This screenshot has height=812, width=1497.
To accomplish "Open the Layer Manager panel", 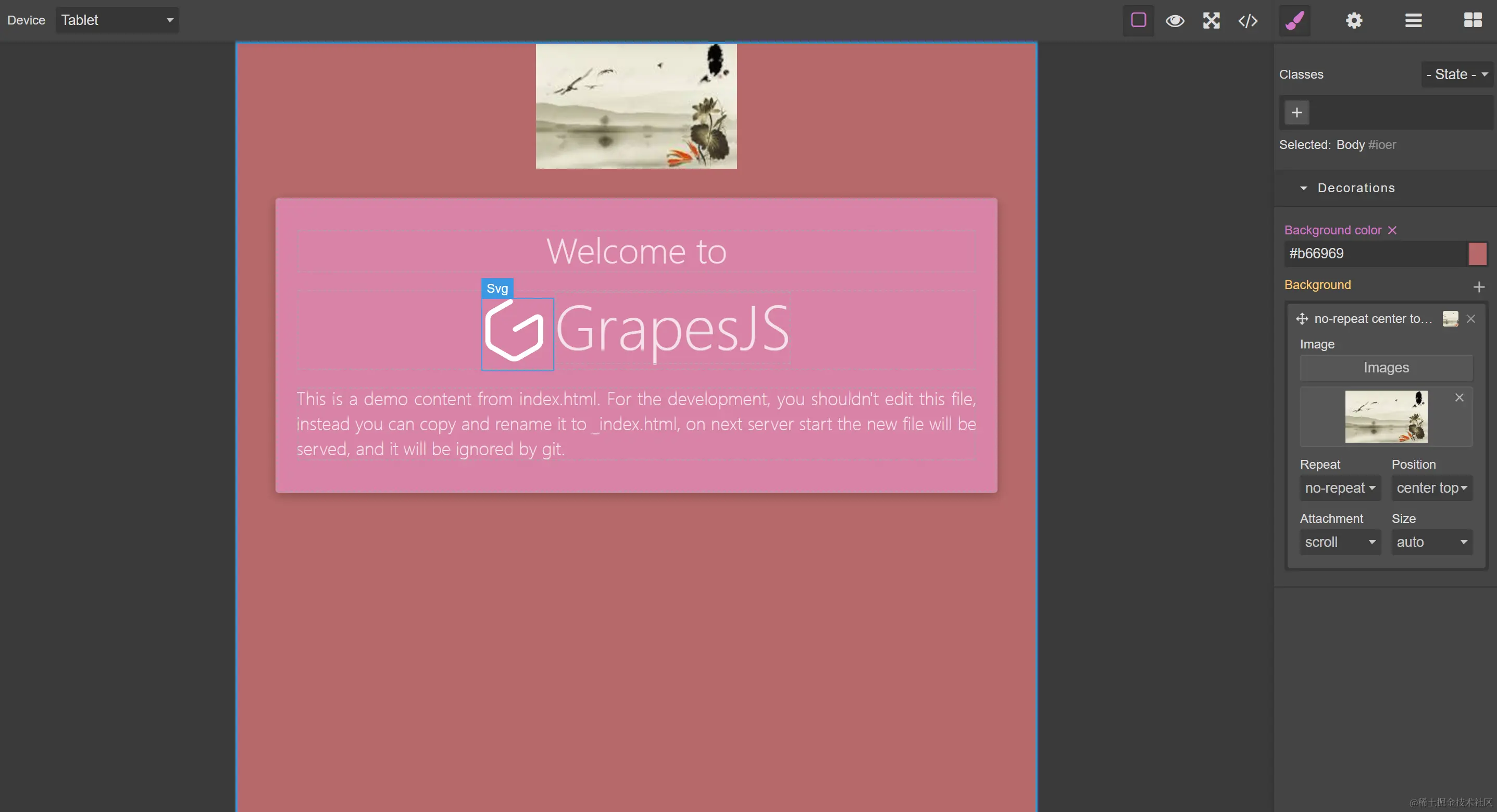I will (x=1413, y=21).
